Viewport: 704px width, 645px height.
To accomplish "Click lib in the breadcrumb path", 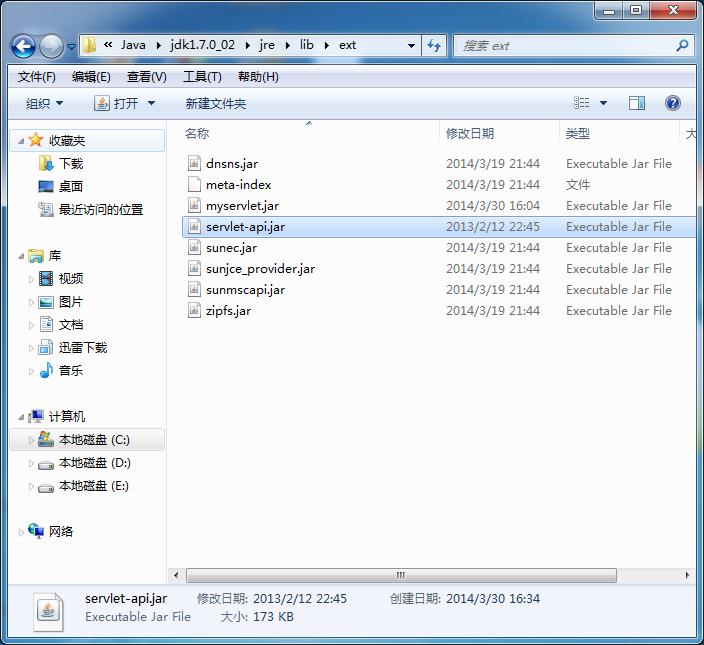I will point(307,45).
